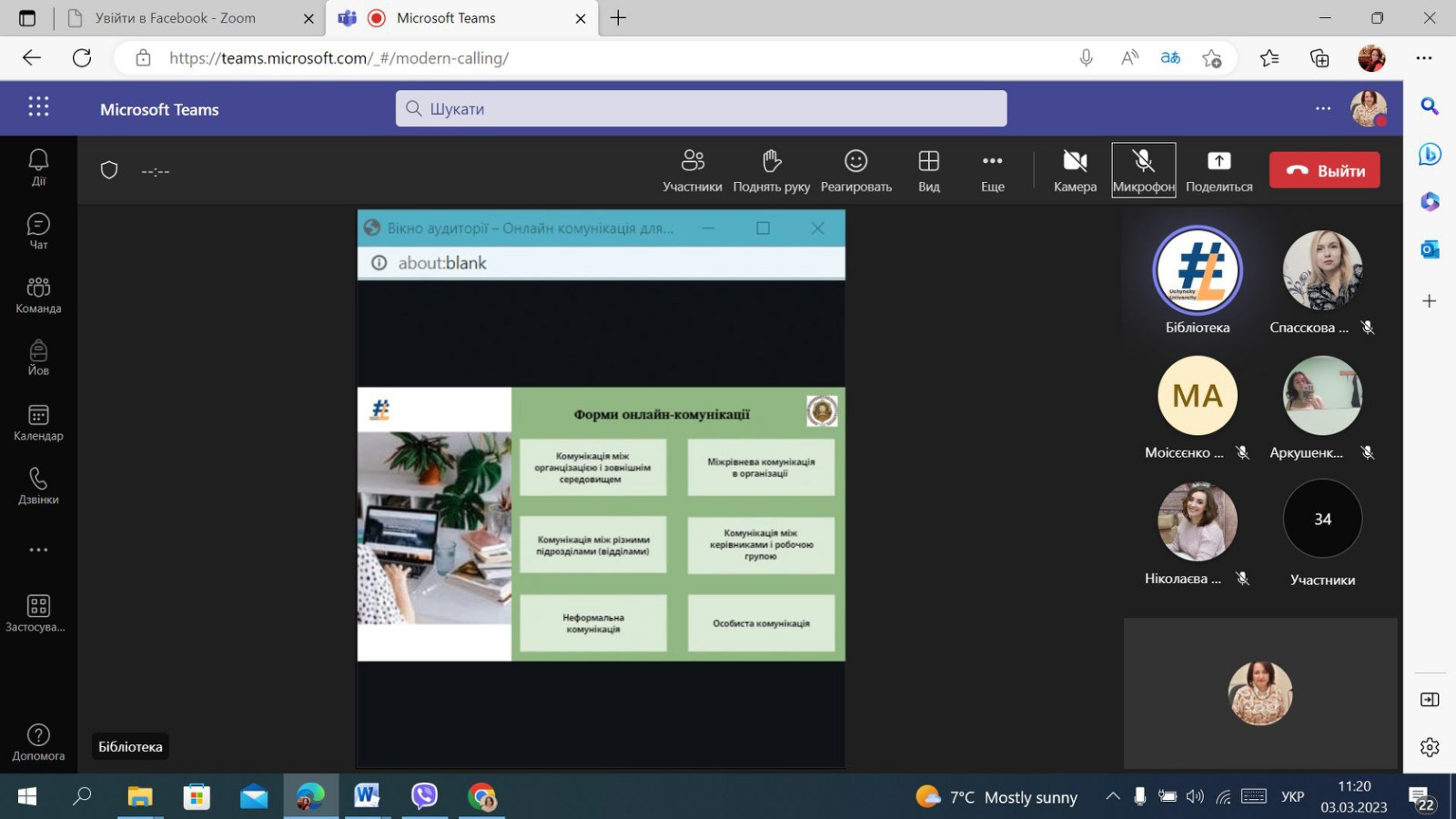Image resolution: width=1456 pixels, height=819 pixels.
Task: Expand the Еще more actions menu
Action: tap(992, 170)
